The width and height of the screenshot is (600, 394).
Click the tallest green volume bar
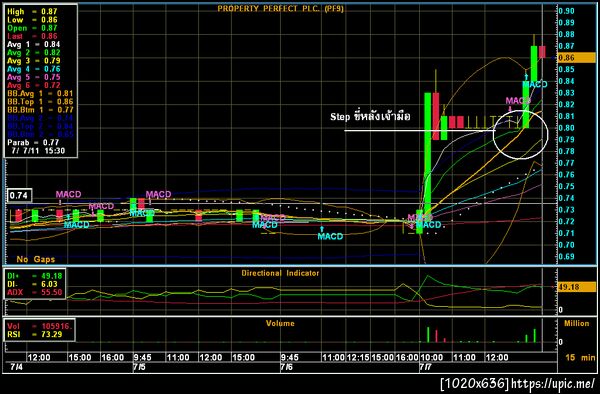(428, 334)
